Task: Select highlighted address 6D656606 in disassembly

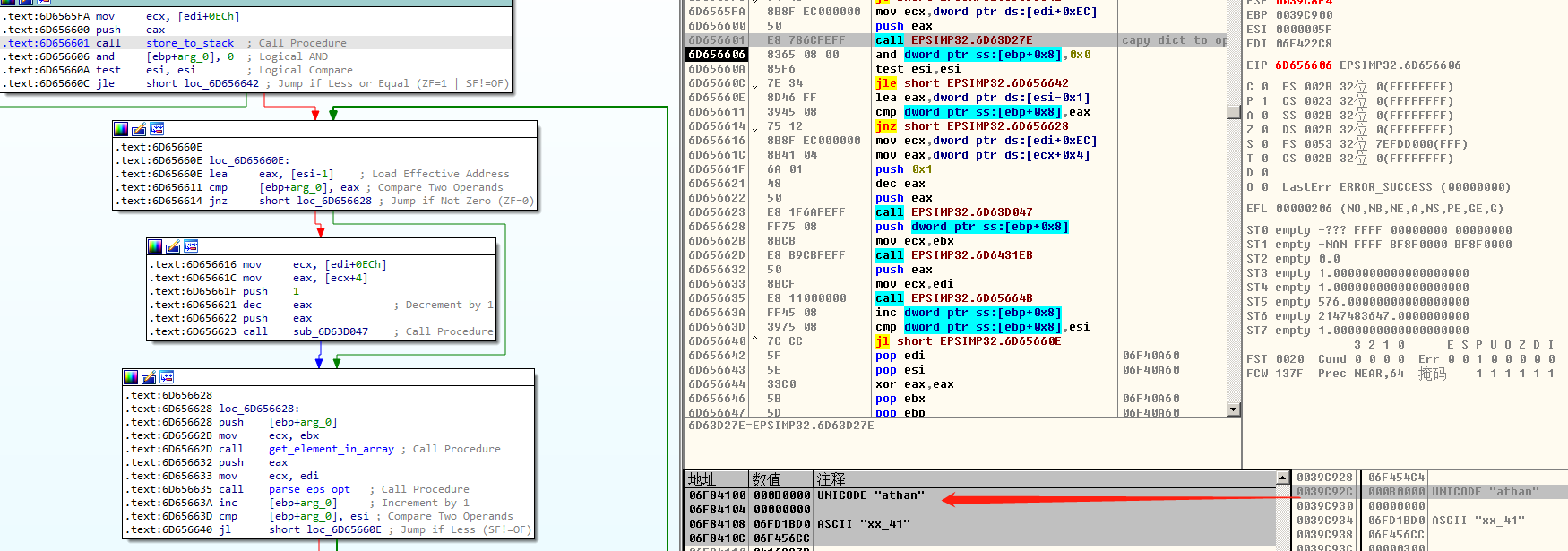Action: coord(717,55)
